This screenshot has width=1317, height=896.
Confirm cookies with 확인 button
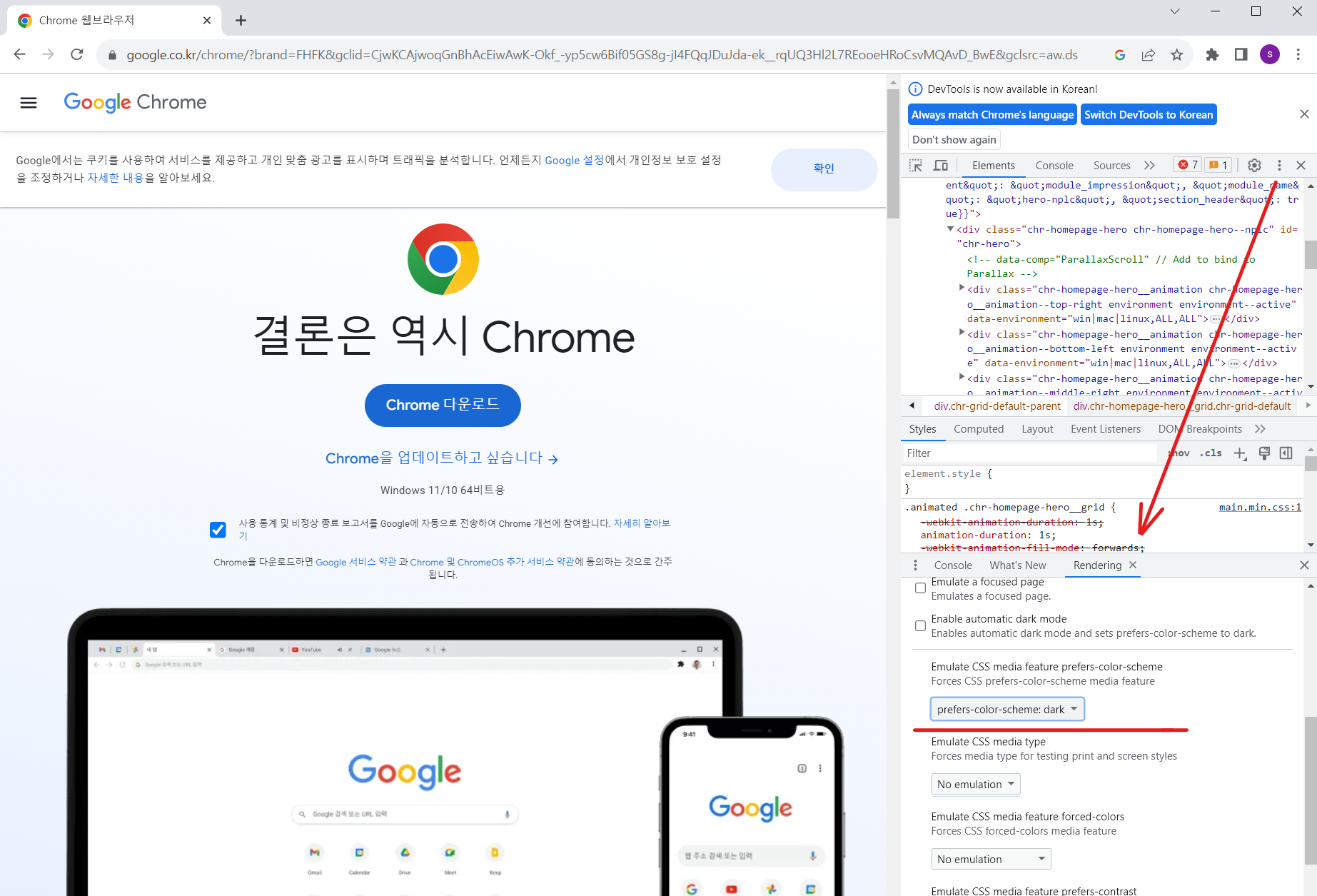pyautogui.click(x=824, y=169)
